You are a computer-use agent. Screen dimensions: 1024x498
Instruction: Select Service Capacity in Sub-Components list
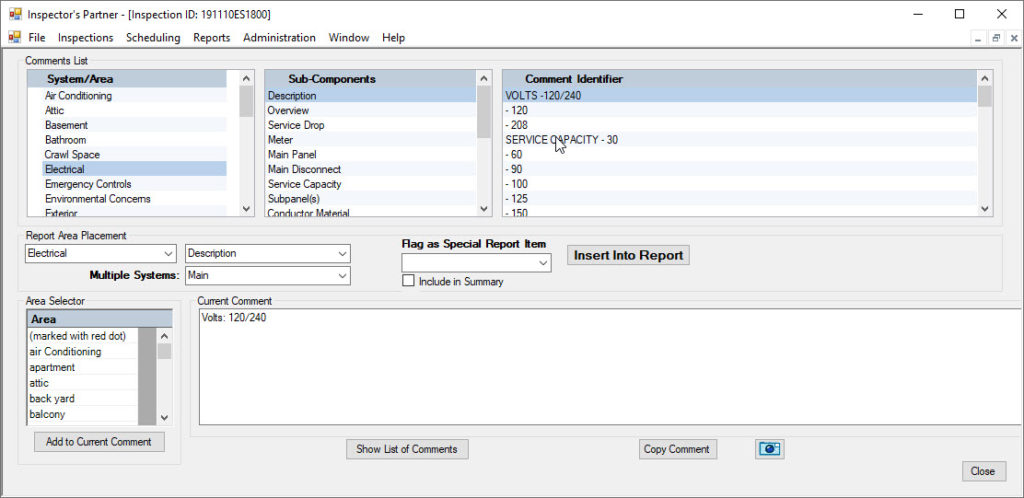click(305, 184)
